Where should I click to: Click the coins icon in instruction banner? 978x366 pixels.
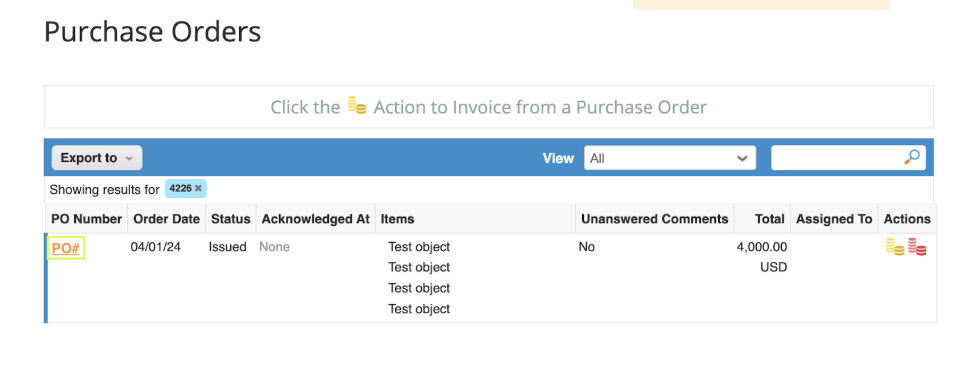pyautogui.click(x=357, y=105)
